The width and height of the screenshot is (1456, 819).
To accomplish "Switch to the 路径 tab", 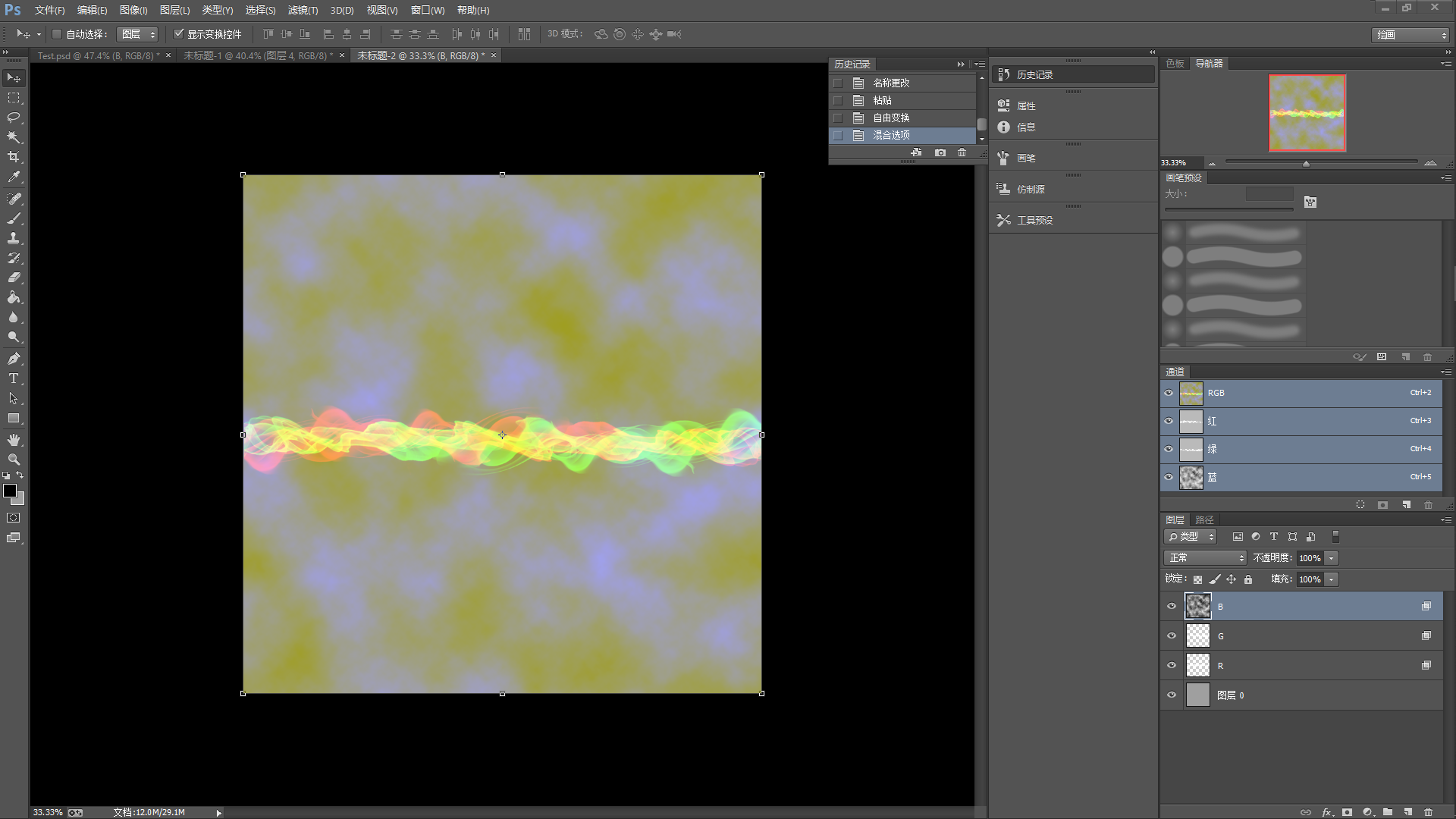I will (x=1204, y=519).
